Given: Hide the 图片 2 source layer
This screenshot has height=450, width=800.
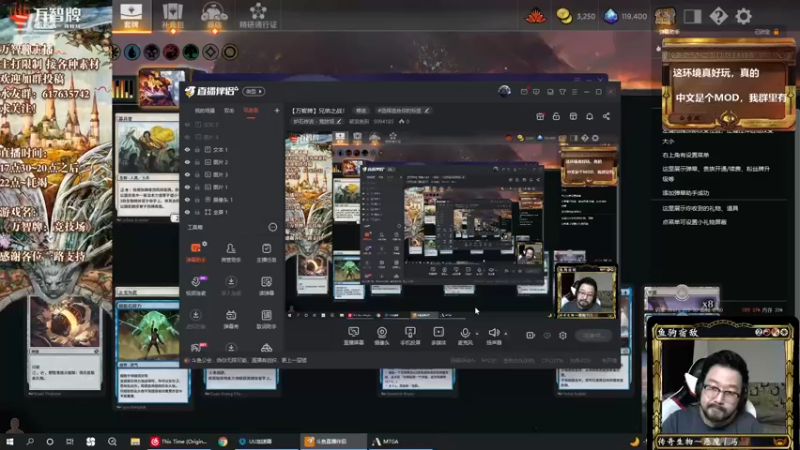Looking at the screenshot, I should pos(187,162).
